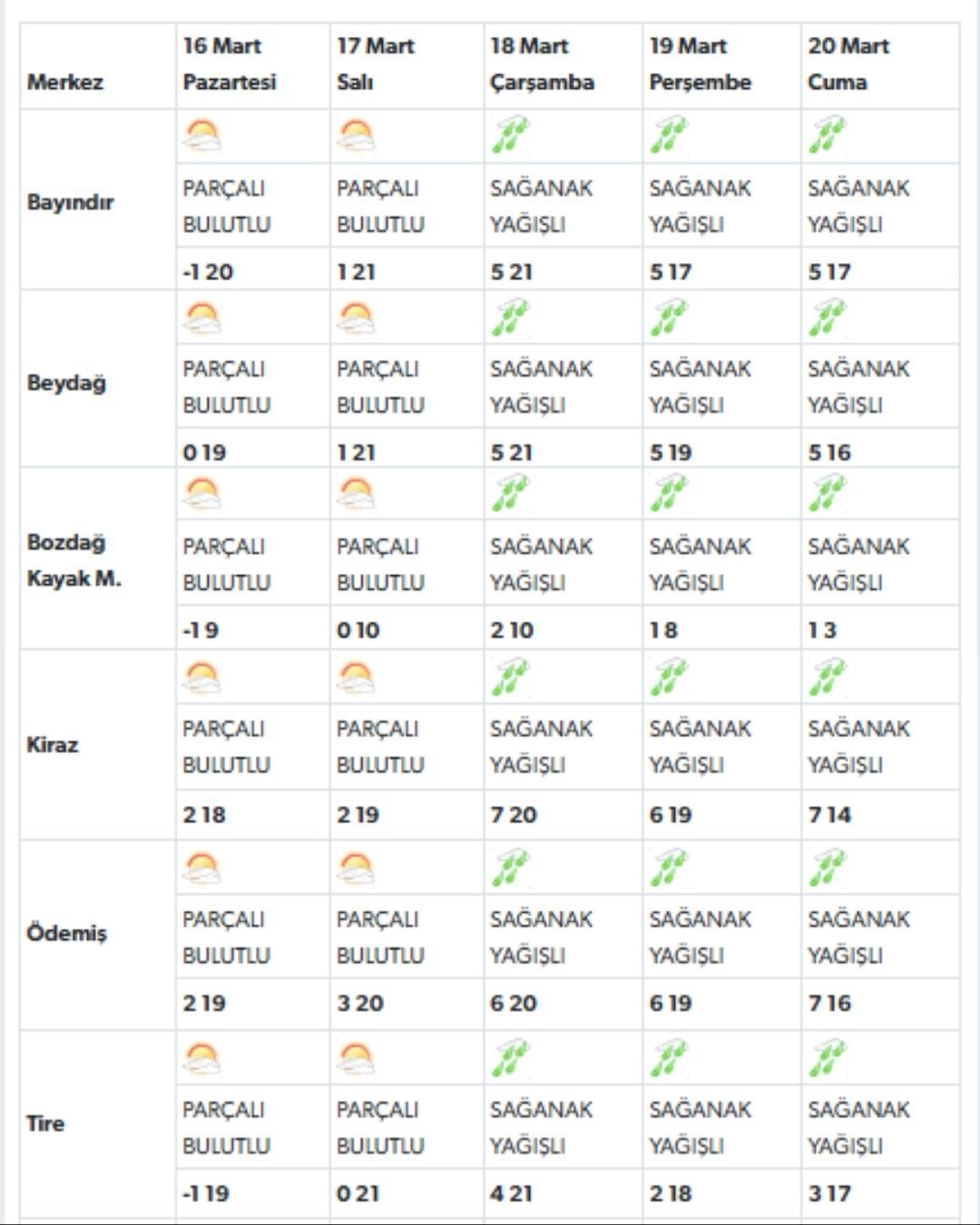The height and width of the screenshot is (1225, 980).
Task: Click Bayındır's rain shower icon for 20 Mart
Action: click(827, 136)
